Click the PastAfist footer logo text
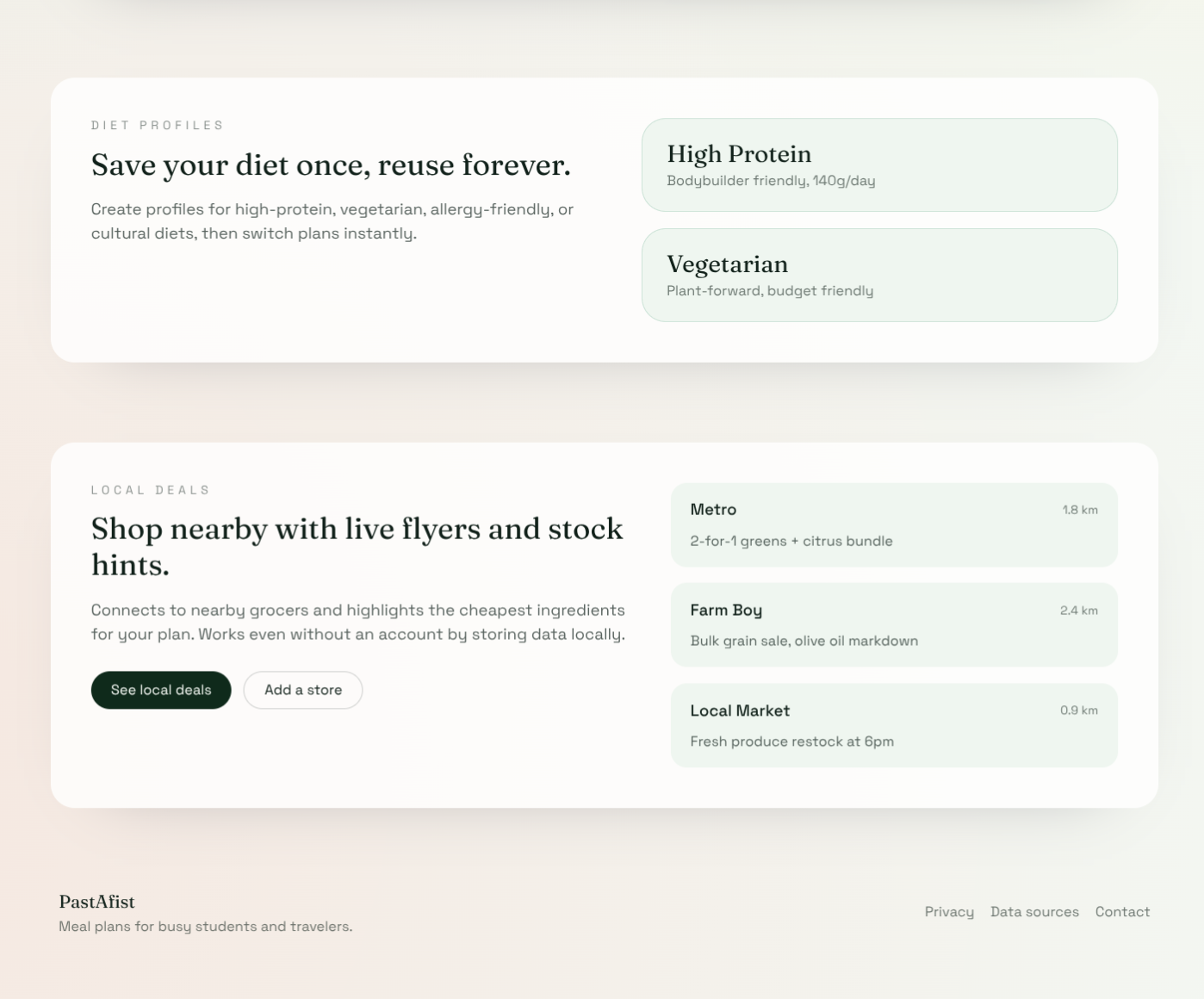Image resolution: width=1204 pixels, height=999 pixels. click(x=96, y=902)
